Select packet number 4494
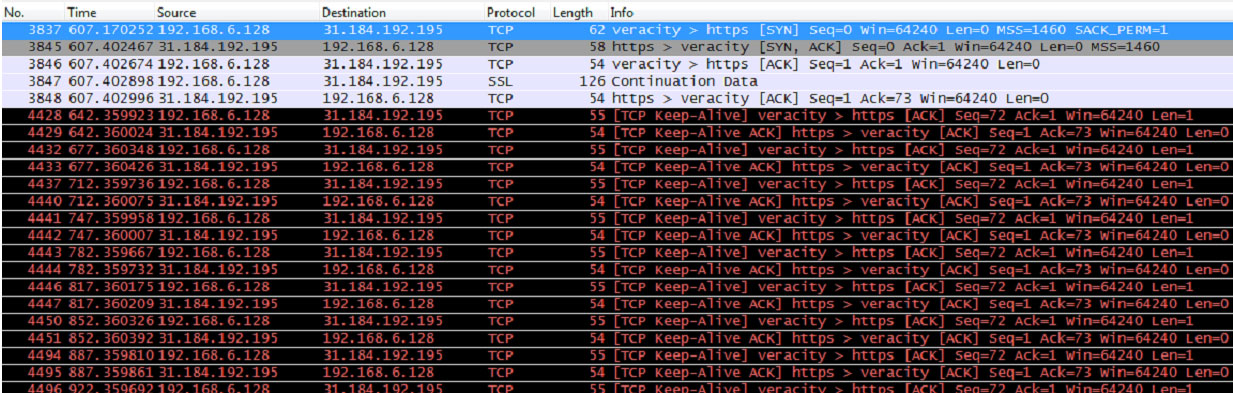Viewport: 1233px width, 393px height. pyautogui.click(x=616, y=354)
